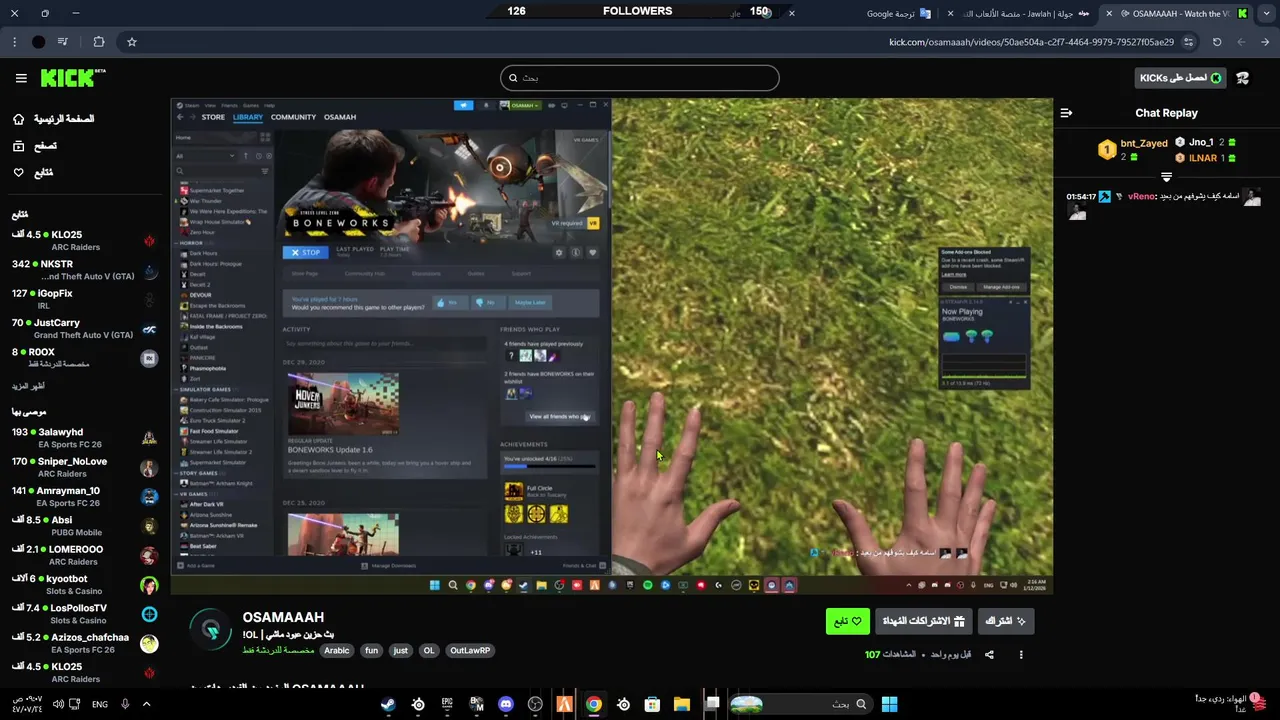The image size is (1280, 720).
Task: Follow the channel with green heart button
Action: [x=848, y=621]
